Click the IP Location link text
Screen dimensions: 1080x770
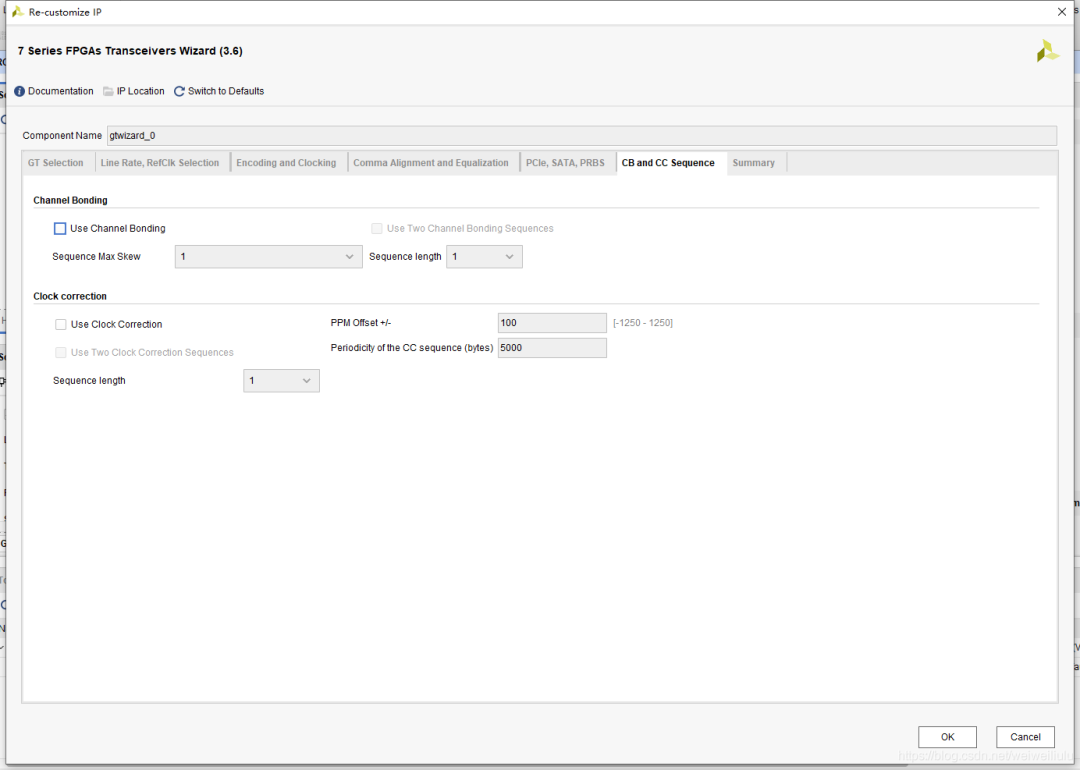click(x=141, y=91)
